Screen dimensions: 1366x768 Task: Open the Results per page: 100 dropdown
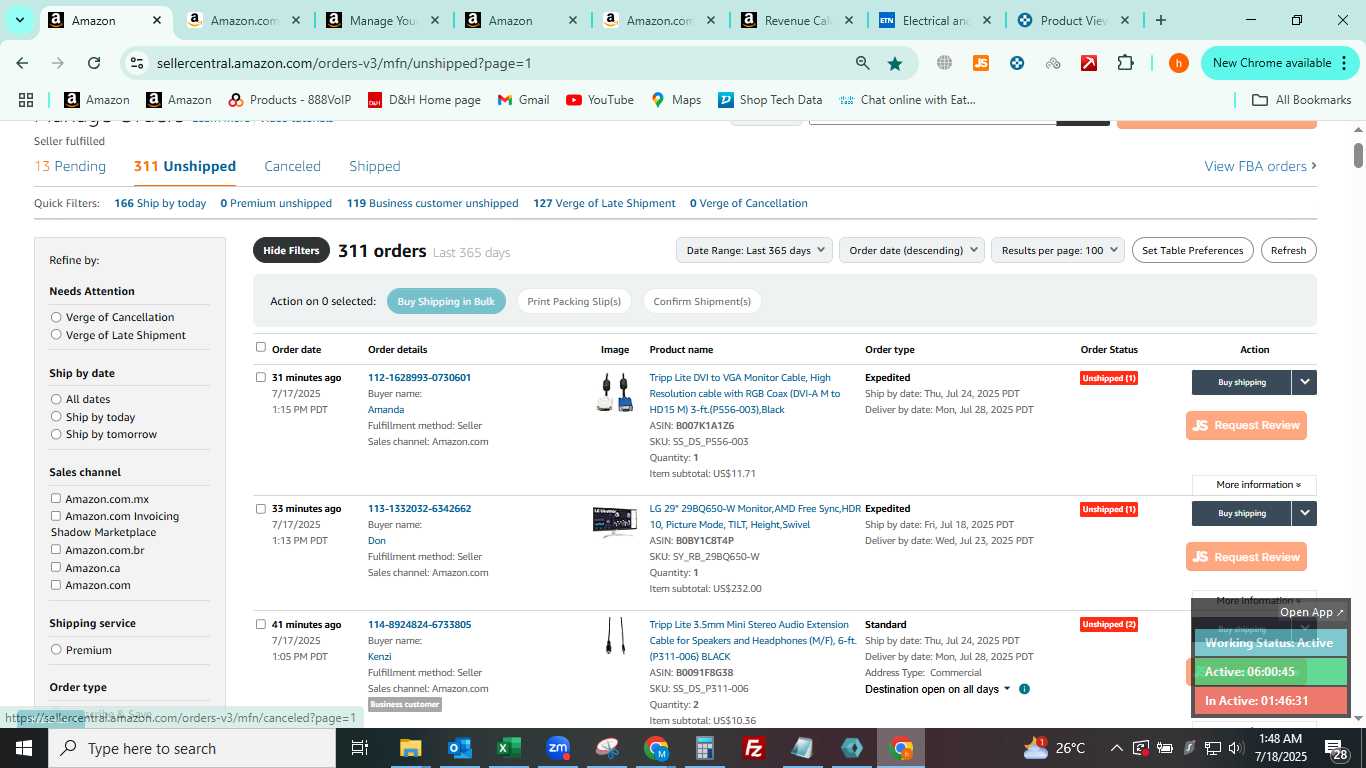pyautogui.click(x=1058, y=250)
